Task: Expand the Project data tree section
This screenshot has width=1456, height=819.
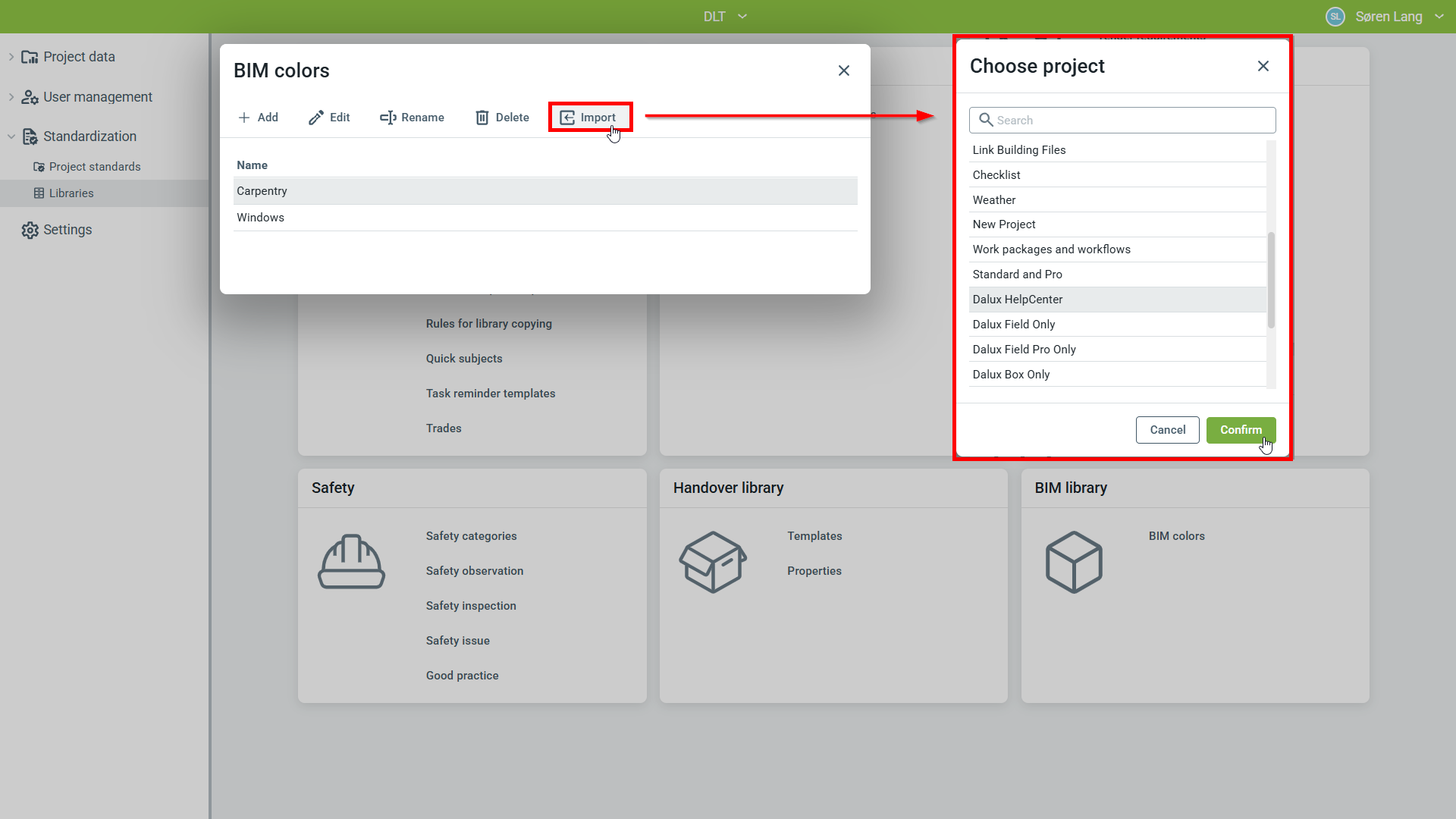Action: coord(11,57)
